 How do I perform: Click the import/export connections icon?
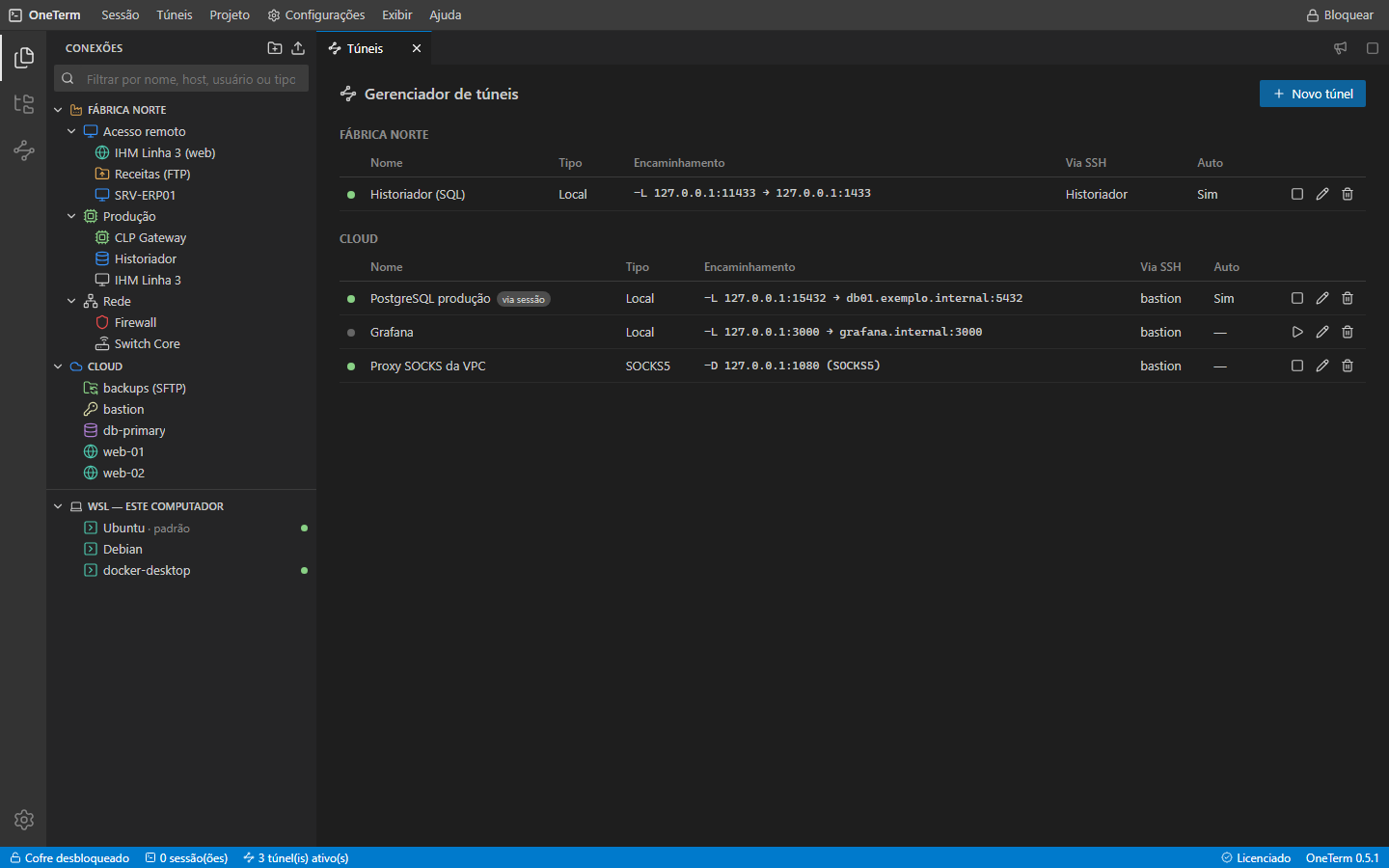pos(298,48)
